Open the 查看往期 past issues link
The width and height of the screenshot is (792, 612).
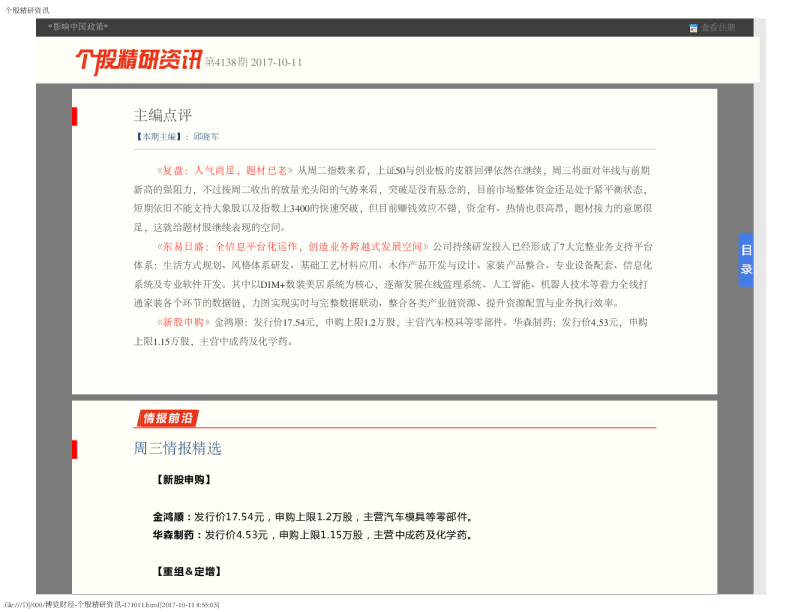[x=717, y=28]
